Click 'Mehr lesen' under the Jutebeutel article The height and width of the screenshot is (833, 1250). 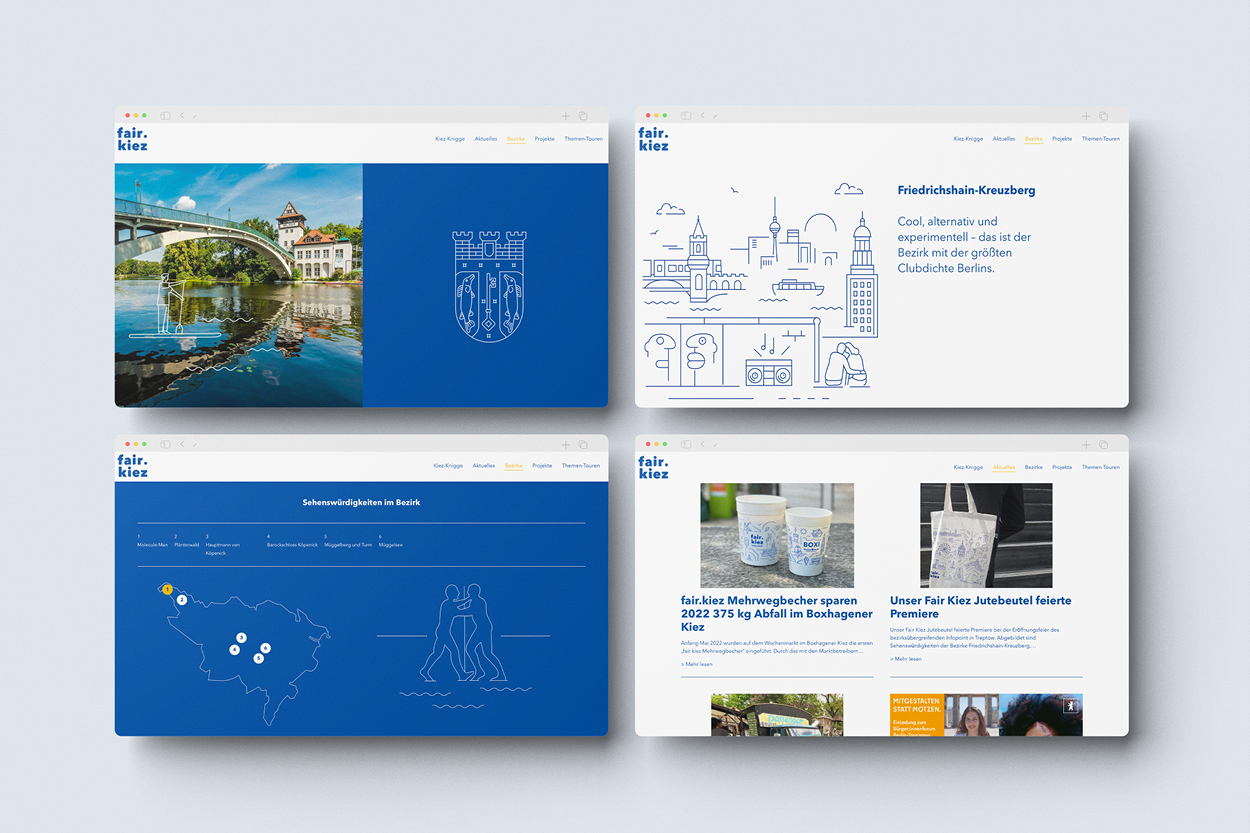click(907, 659)
